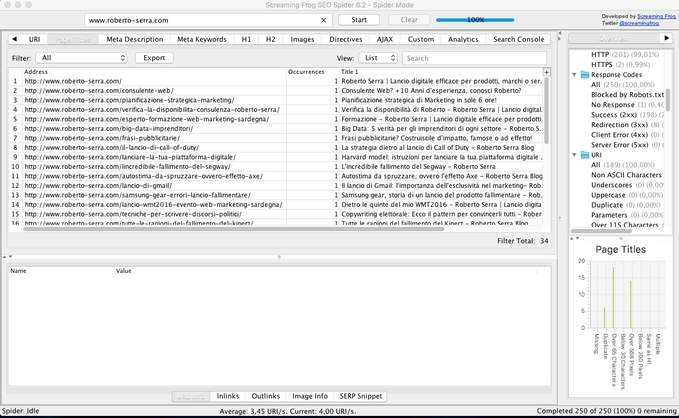
Task: Switch to the Inlinks bottom tab
Action: tap(228, 396)
